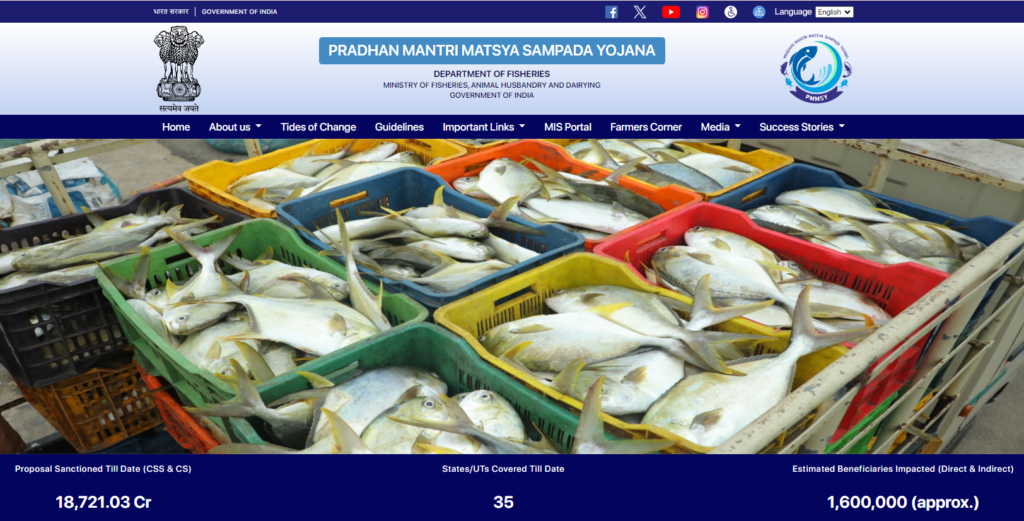Click the national emblem of India logo
This screenshot has width=1024, height=521.
tap(179, 69)
